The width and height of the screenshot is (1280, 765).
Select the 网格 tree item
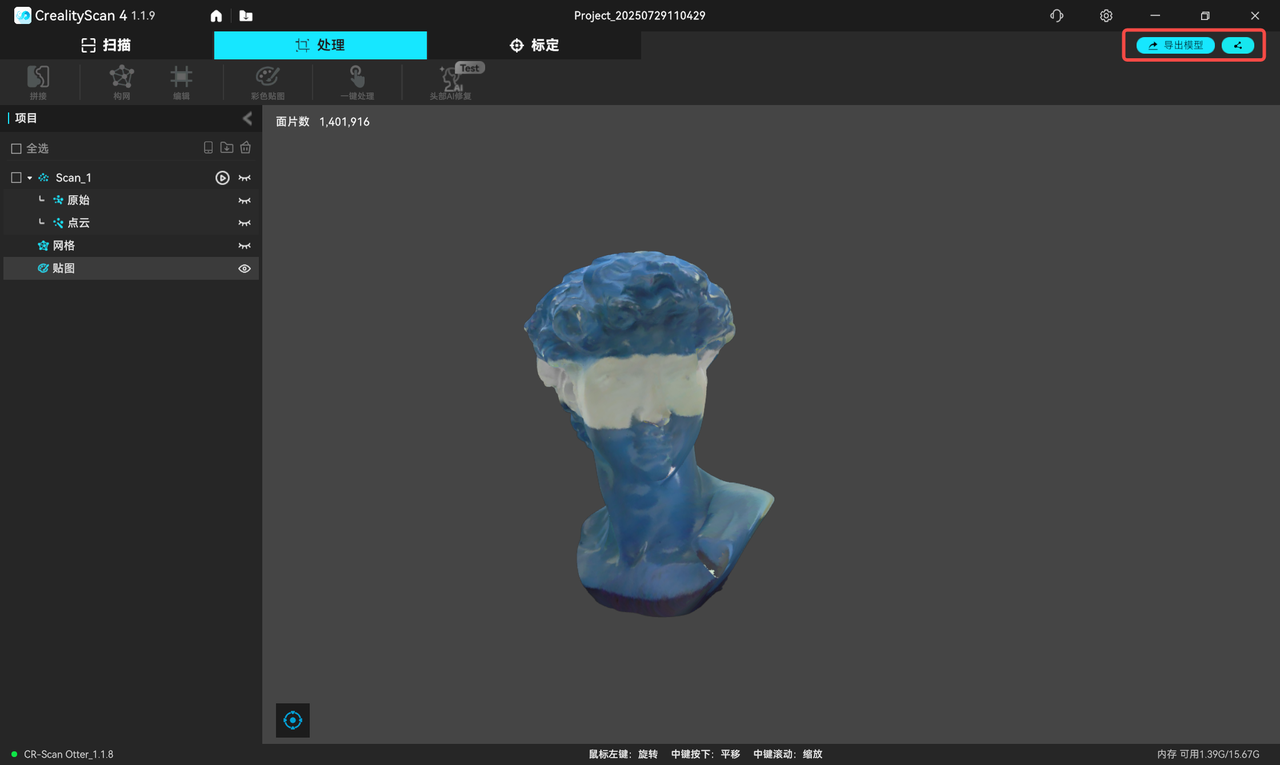pos(131,246)
